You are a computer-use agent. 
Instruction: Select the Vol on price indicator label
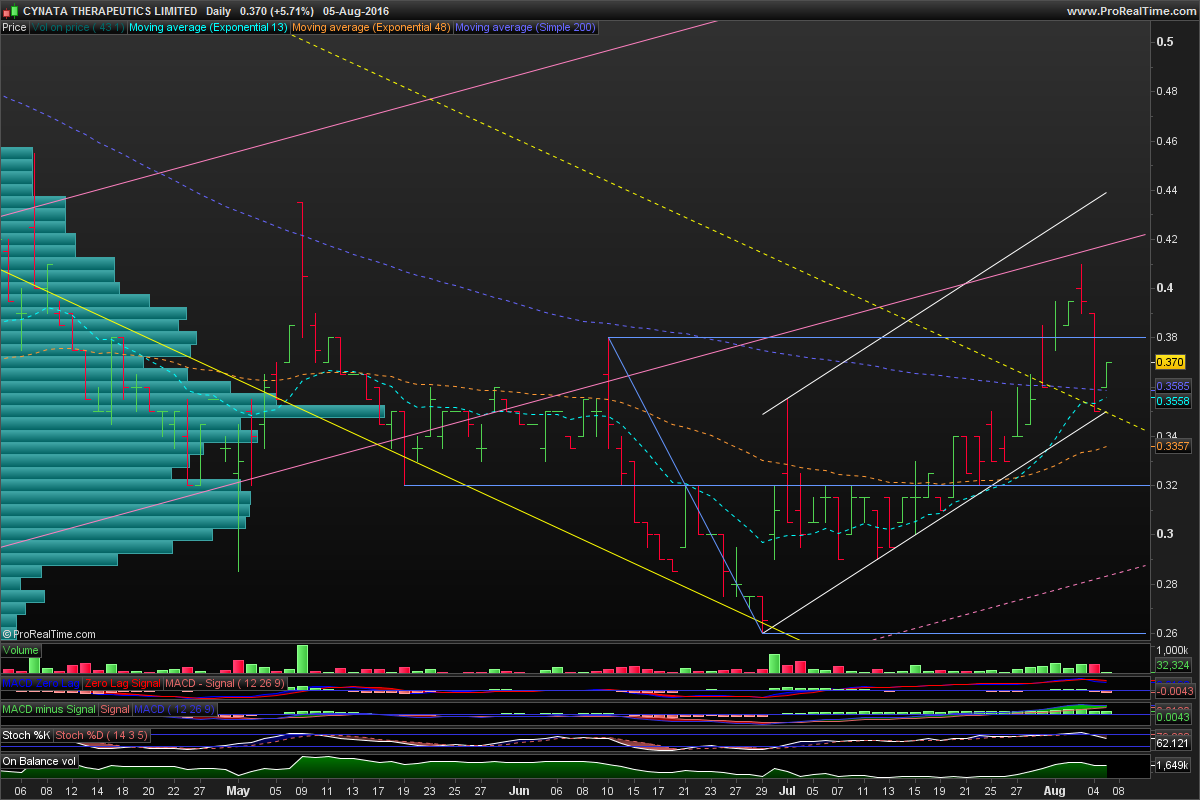click(x=79, y=28)
